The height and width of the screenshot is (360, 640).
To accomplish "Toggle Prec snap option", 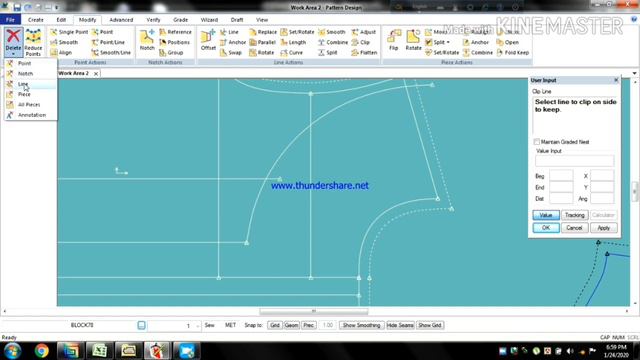I will (309, 325).
